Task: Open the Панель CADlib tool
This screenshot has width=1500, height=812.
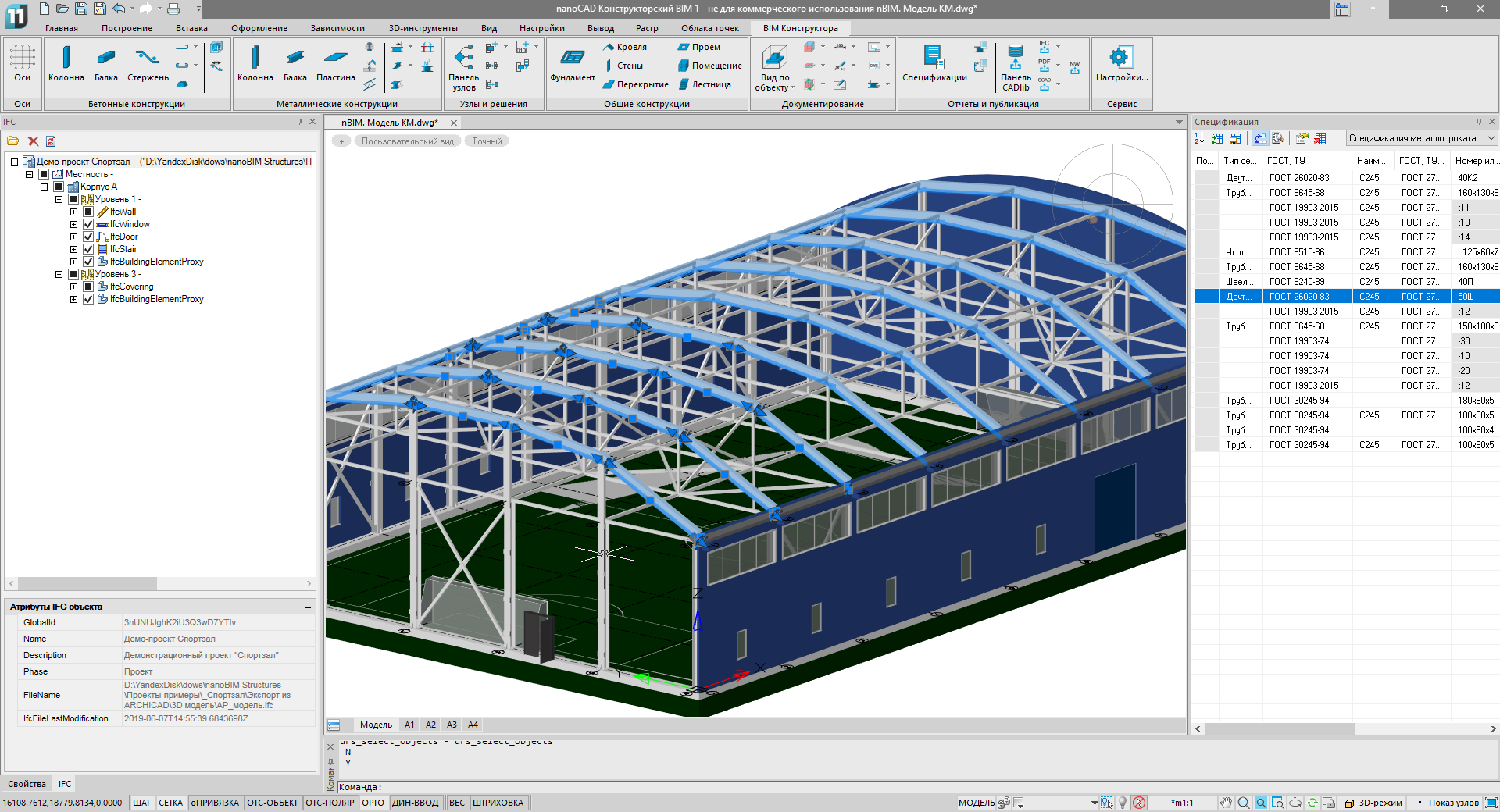Action: coord(1016,67)
